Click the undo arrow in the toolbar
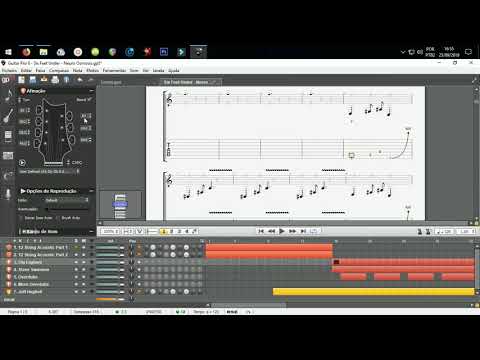This screenshot has height=360, width=480. point(80,80)
